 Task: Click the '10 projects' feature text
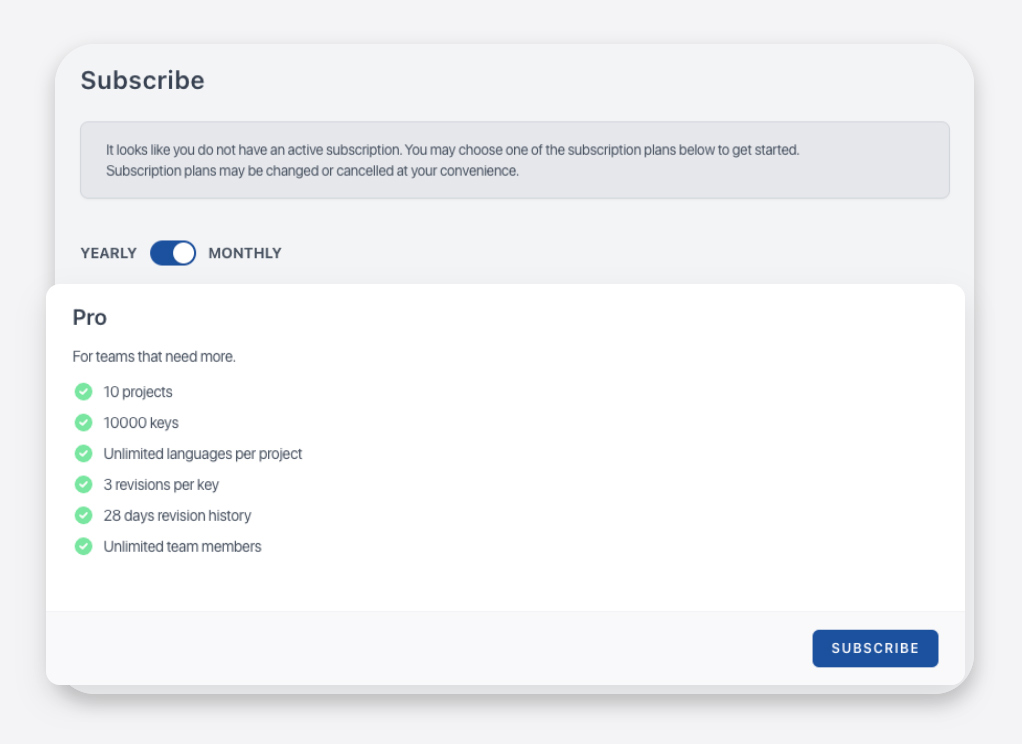tap(138, 392)
